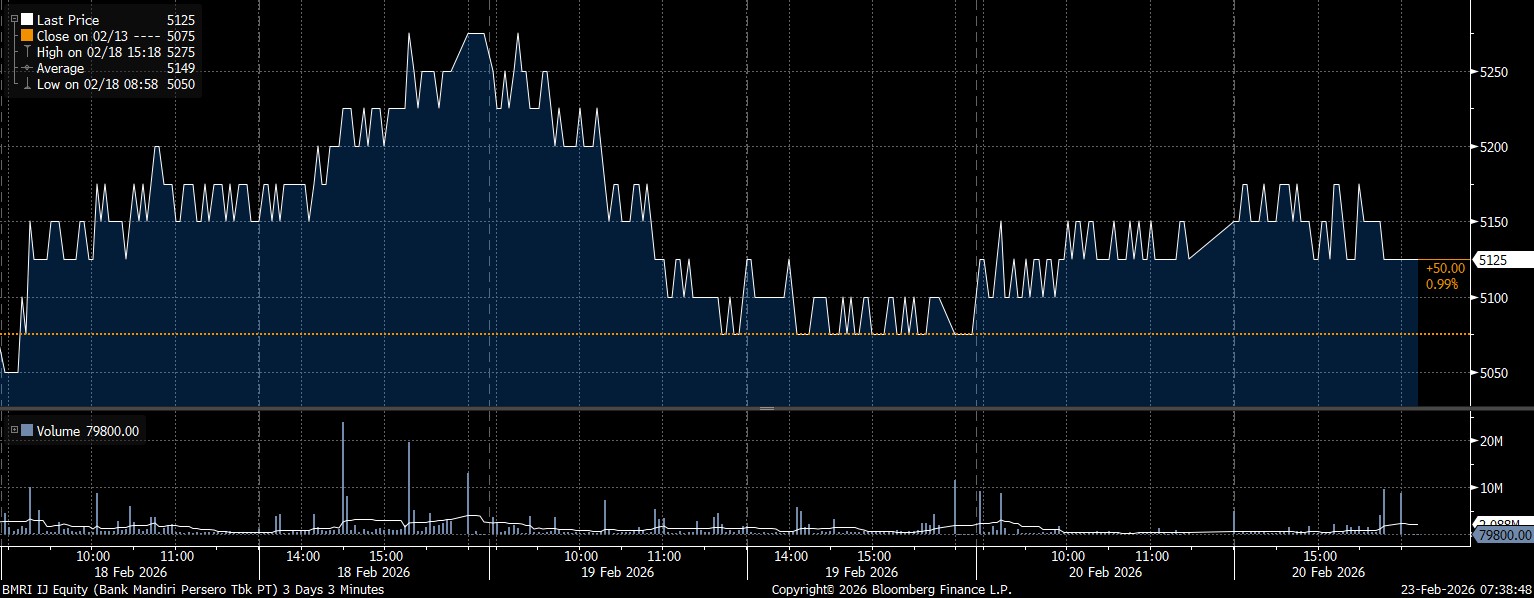The height and width of the screenshot is (598, 1534).
Task: Click the orange Close on 02/13 swatch
Action: point(27,36)
